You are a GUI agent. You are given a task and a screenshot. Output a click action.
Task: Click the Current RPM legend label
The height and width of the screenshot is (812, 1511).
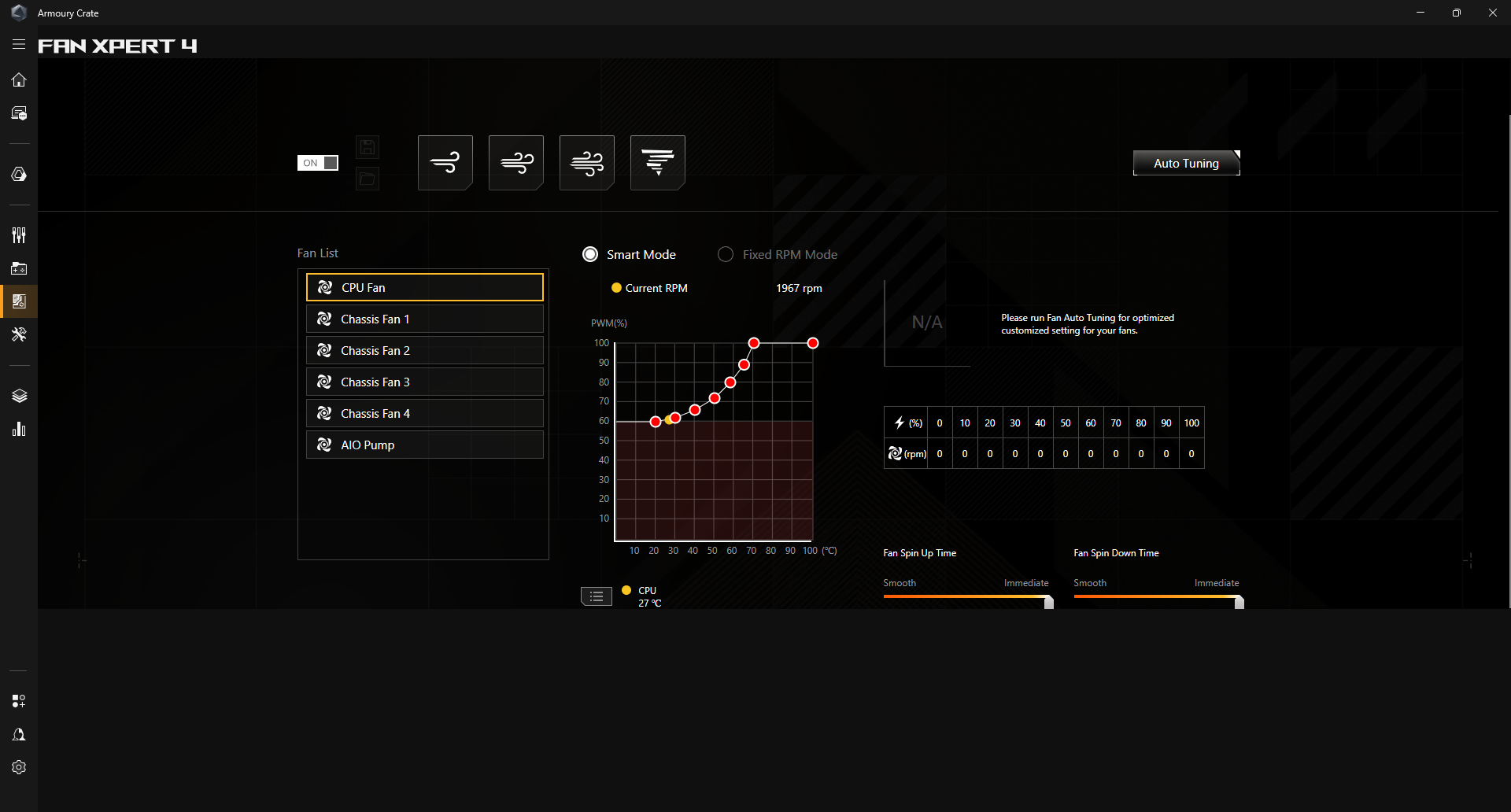(x=656, y=288)
